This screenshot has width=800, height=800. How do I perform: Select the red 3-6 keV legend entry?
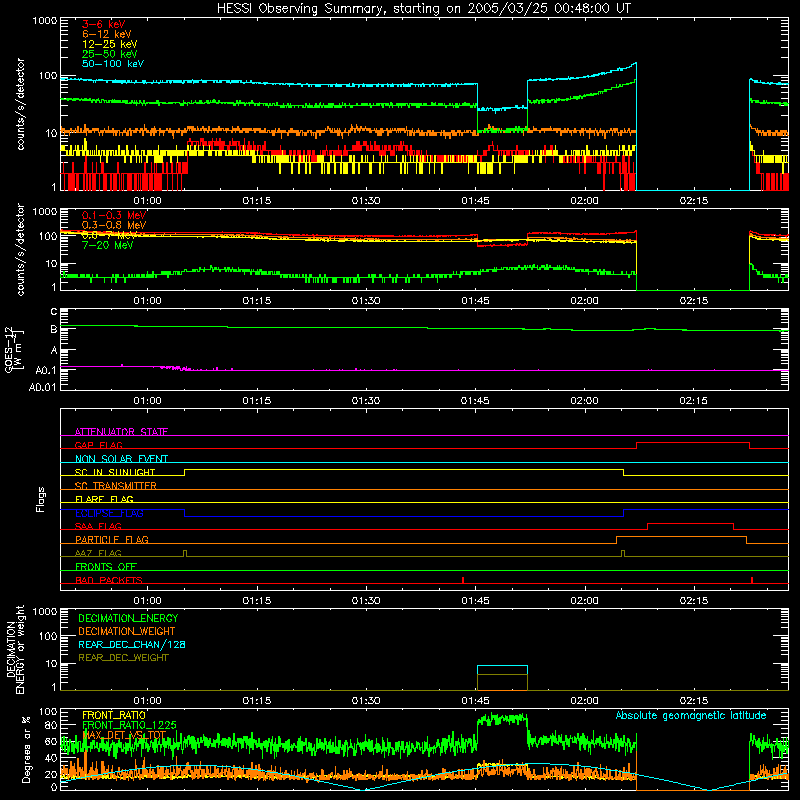pyautogui.click(x=104, y=24)
